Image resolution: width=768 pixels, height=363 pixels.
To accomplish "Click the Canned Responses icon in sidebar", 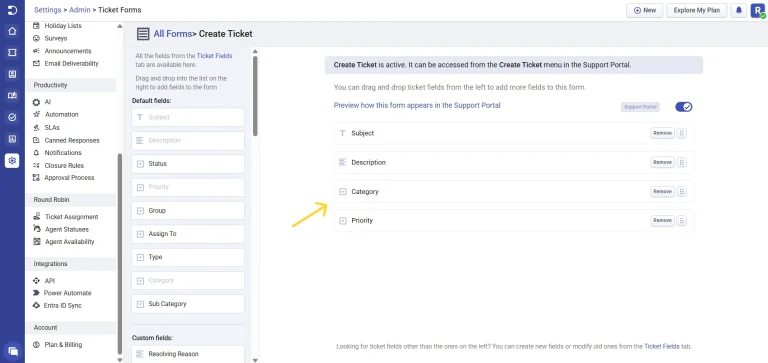I will [x=36, y=140].
